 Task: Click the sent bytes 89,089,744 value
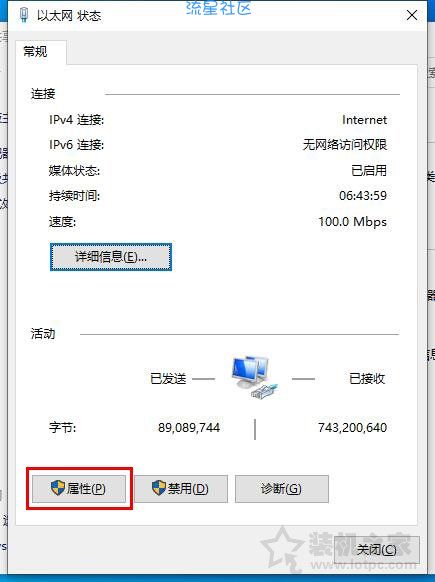point(189,428)
